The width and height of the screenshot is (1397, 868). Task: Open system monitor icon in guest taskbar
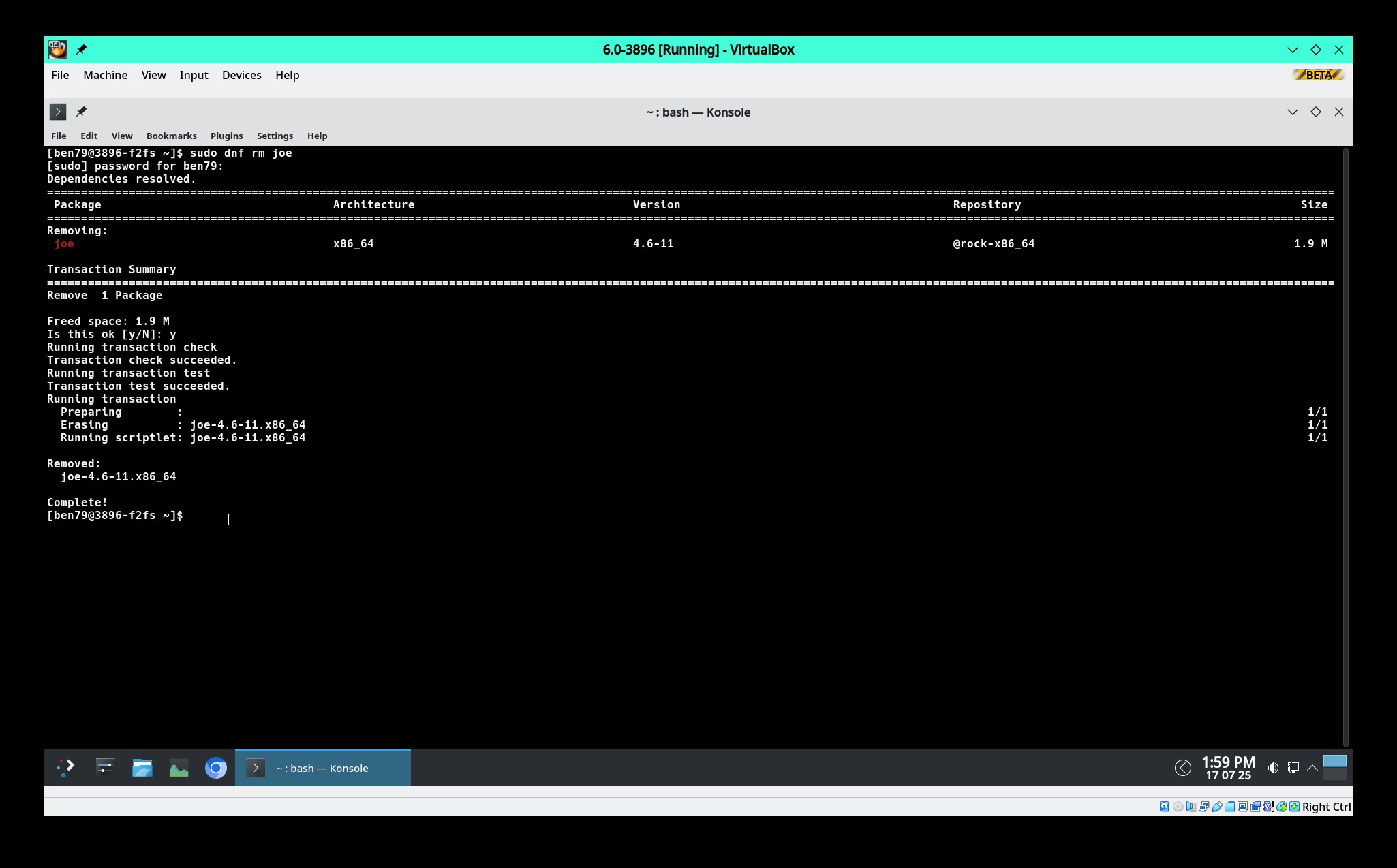coord(179,768)
